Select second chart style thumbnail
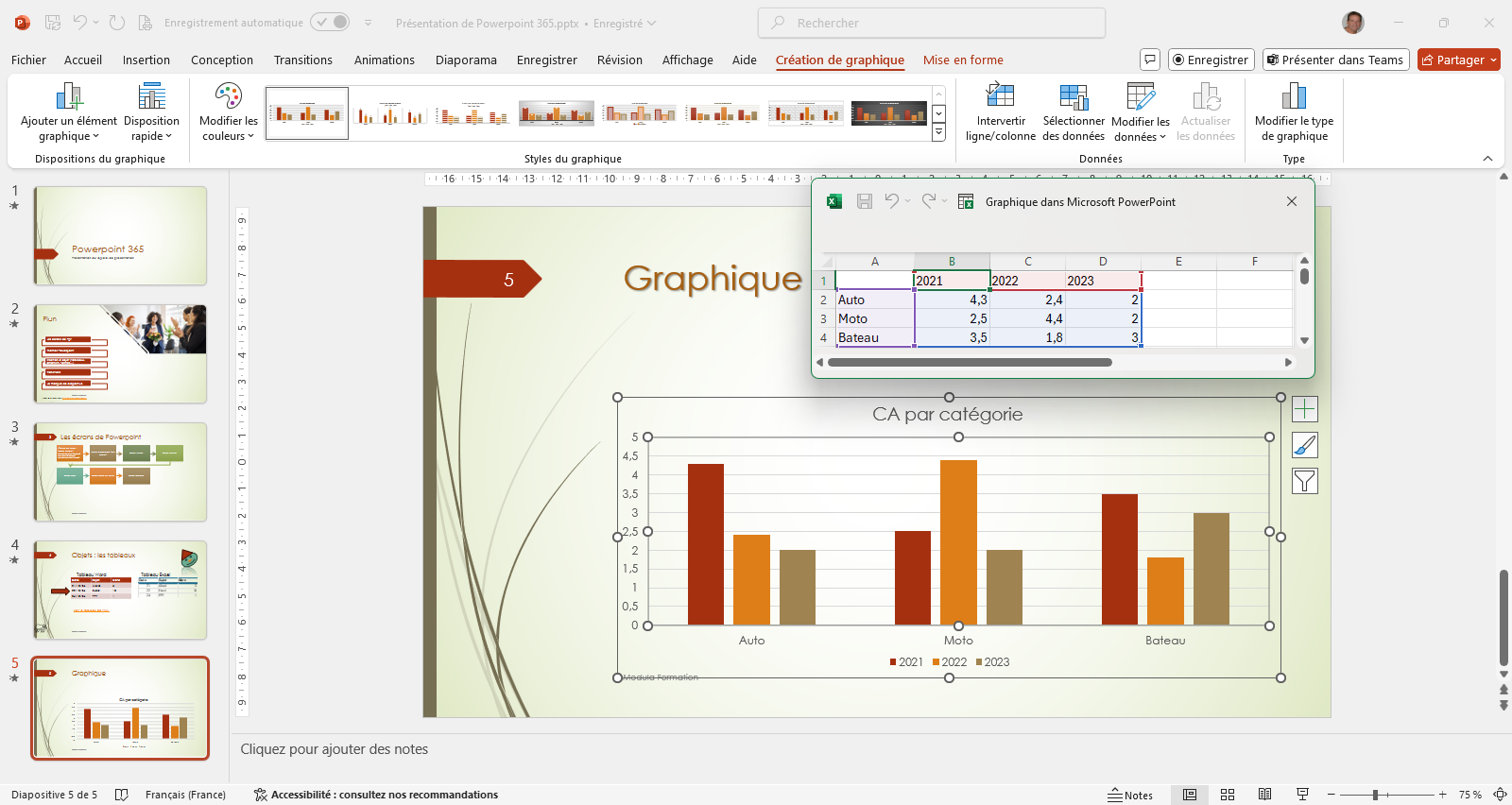 pos(390,113)
